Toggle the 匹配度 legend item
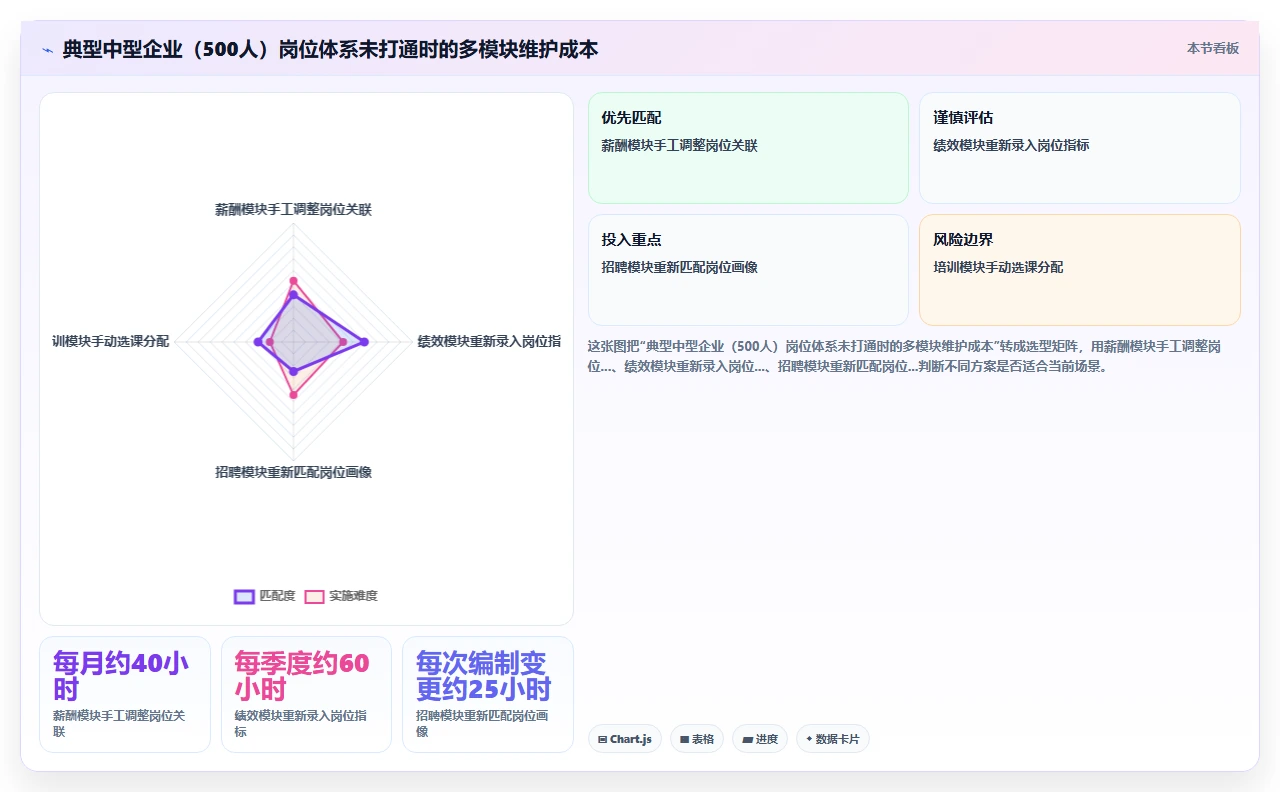Screen dimensions: 1280x792 click(x=265, y=596)
